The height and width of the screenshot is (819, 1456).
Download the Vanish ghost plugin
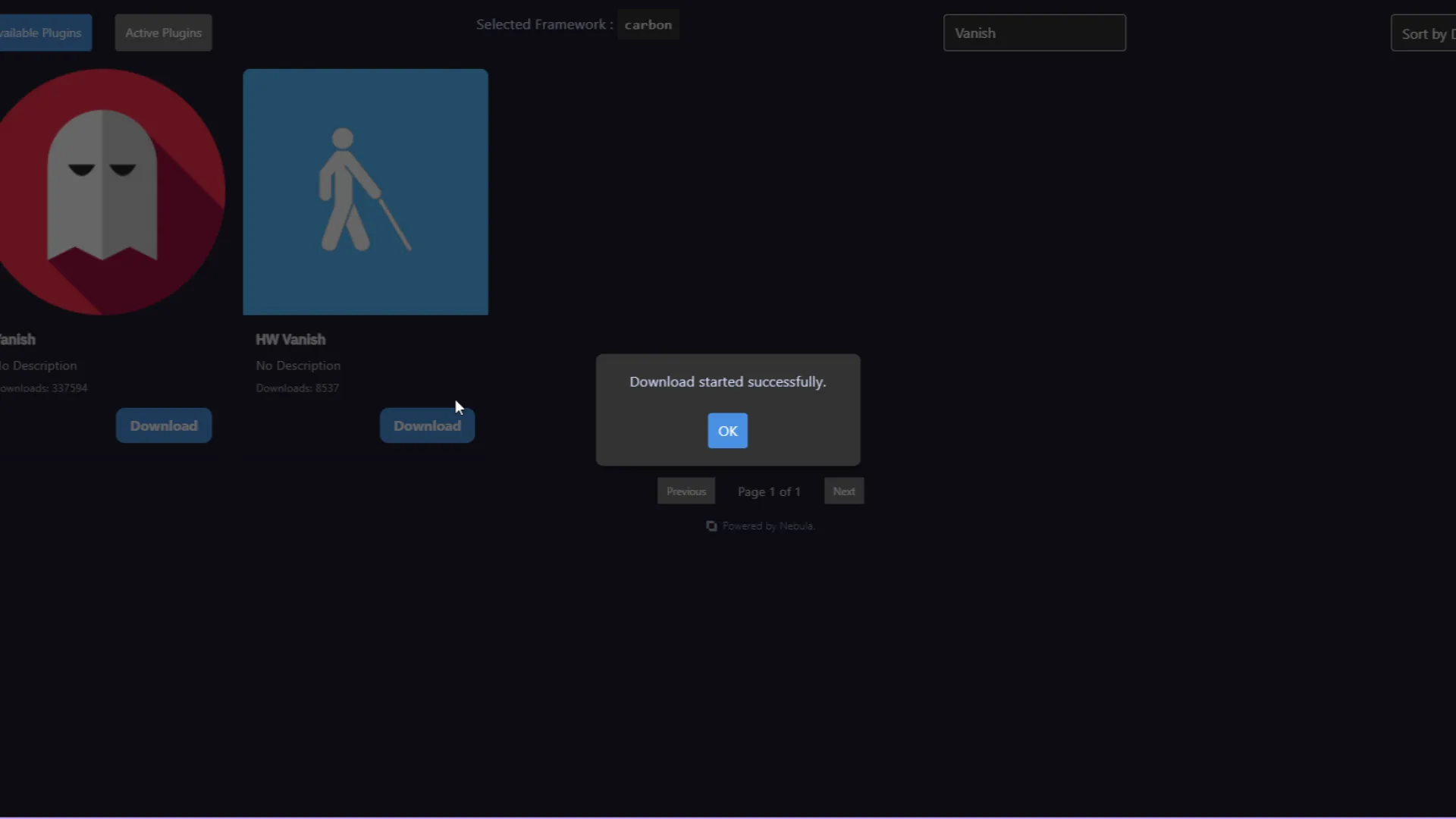point(164,425)
